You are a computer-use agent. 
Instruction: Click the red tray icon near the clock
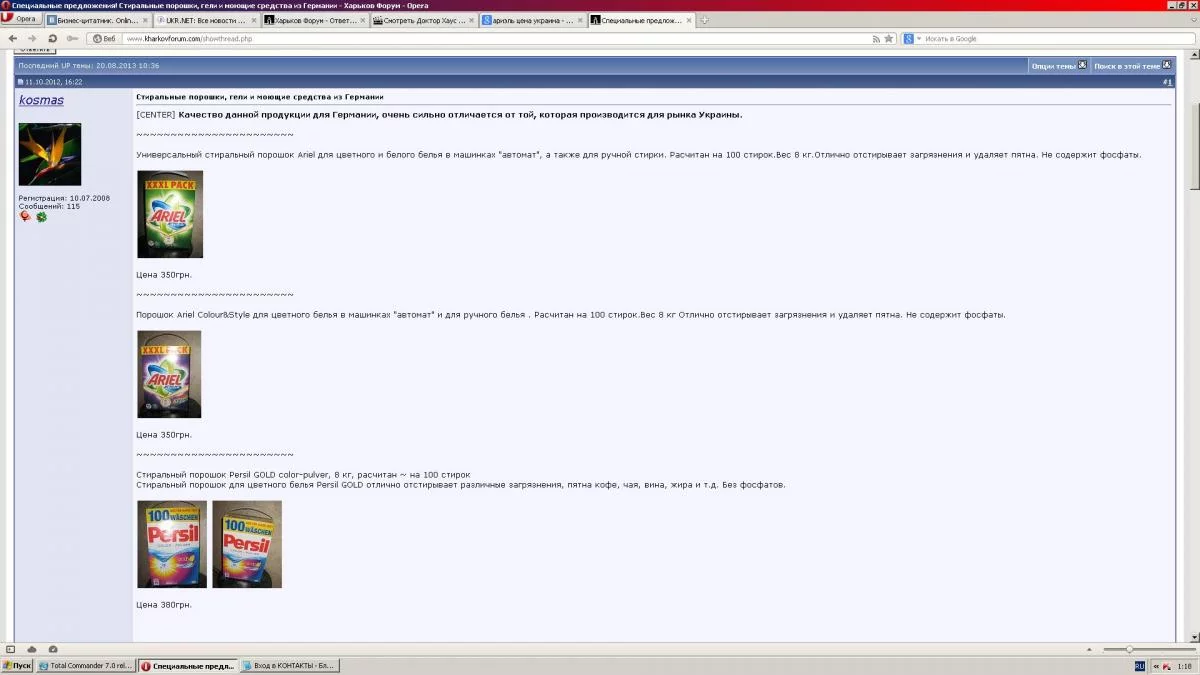tap(1166, 665)
